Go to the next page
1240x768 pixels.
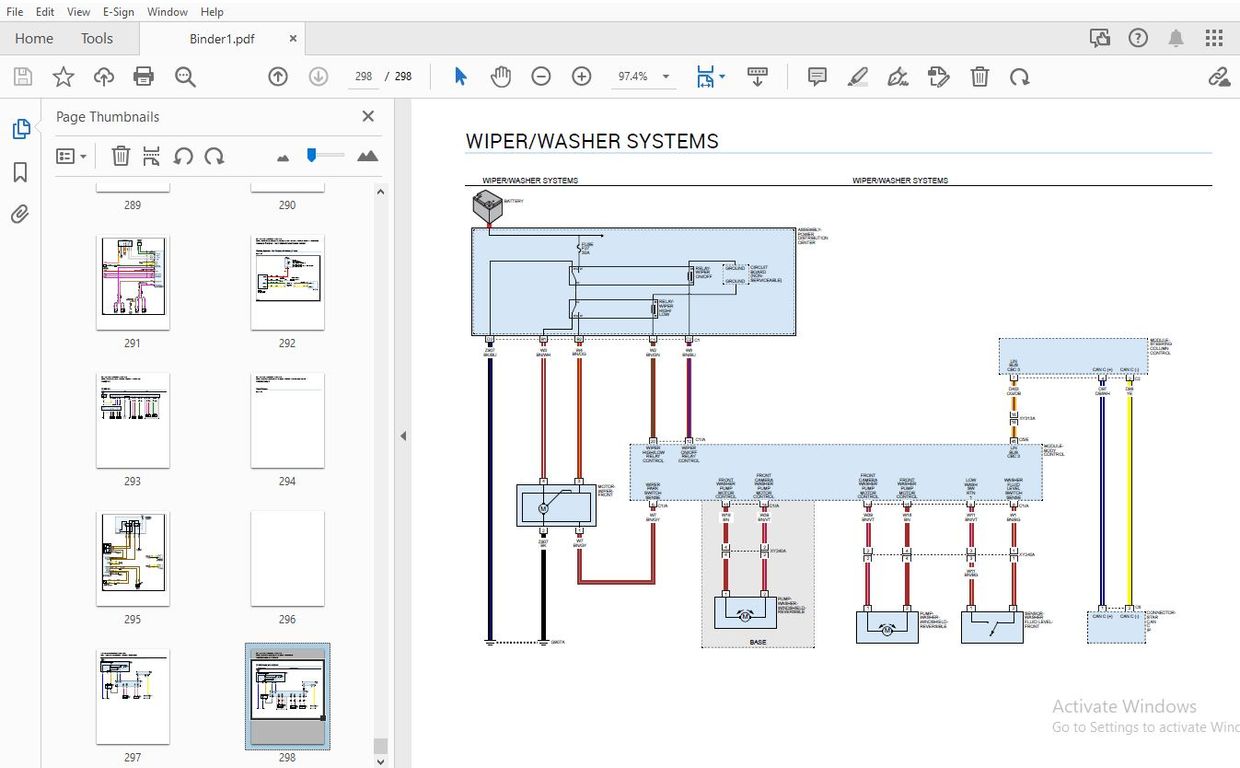click(318, 77)
